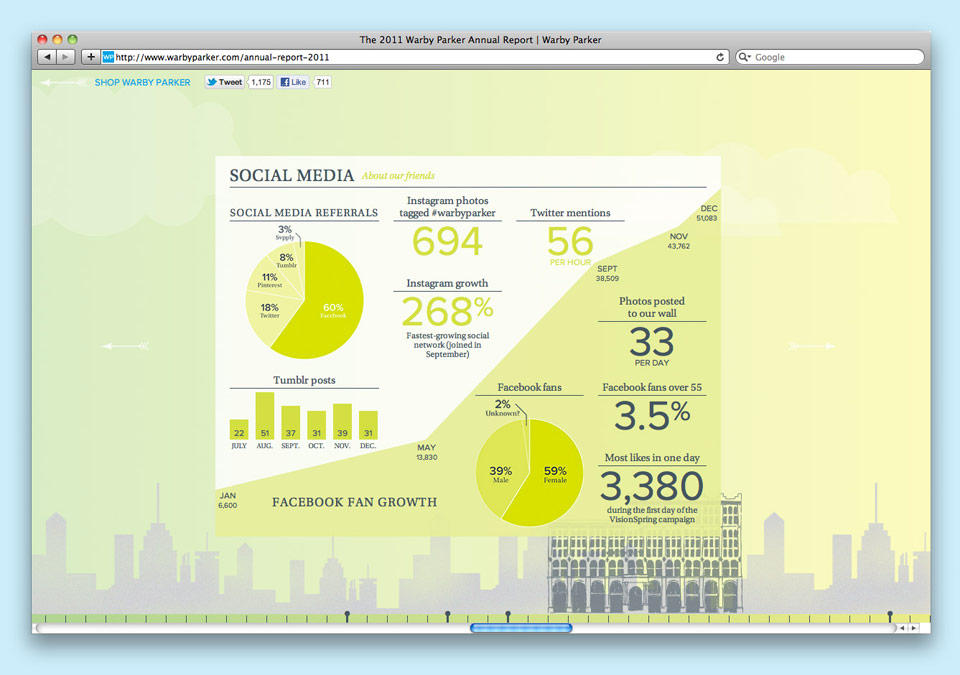The image size is (960, 675).
Task: Reload the page with the refresh icon
Action: [x=720, y=57]
